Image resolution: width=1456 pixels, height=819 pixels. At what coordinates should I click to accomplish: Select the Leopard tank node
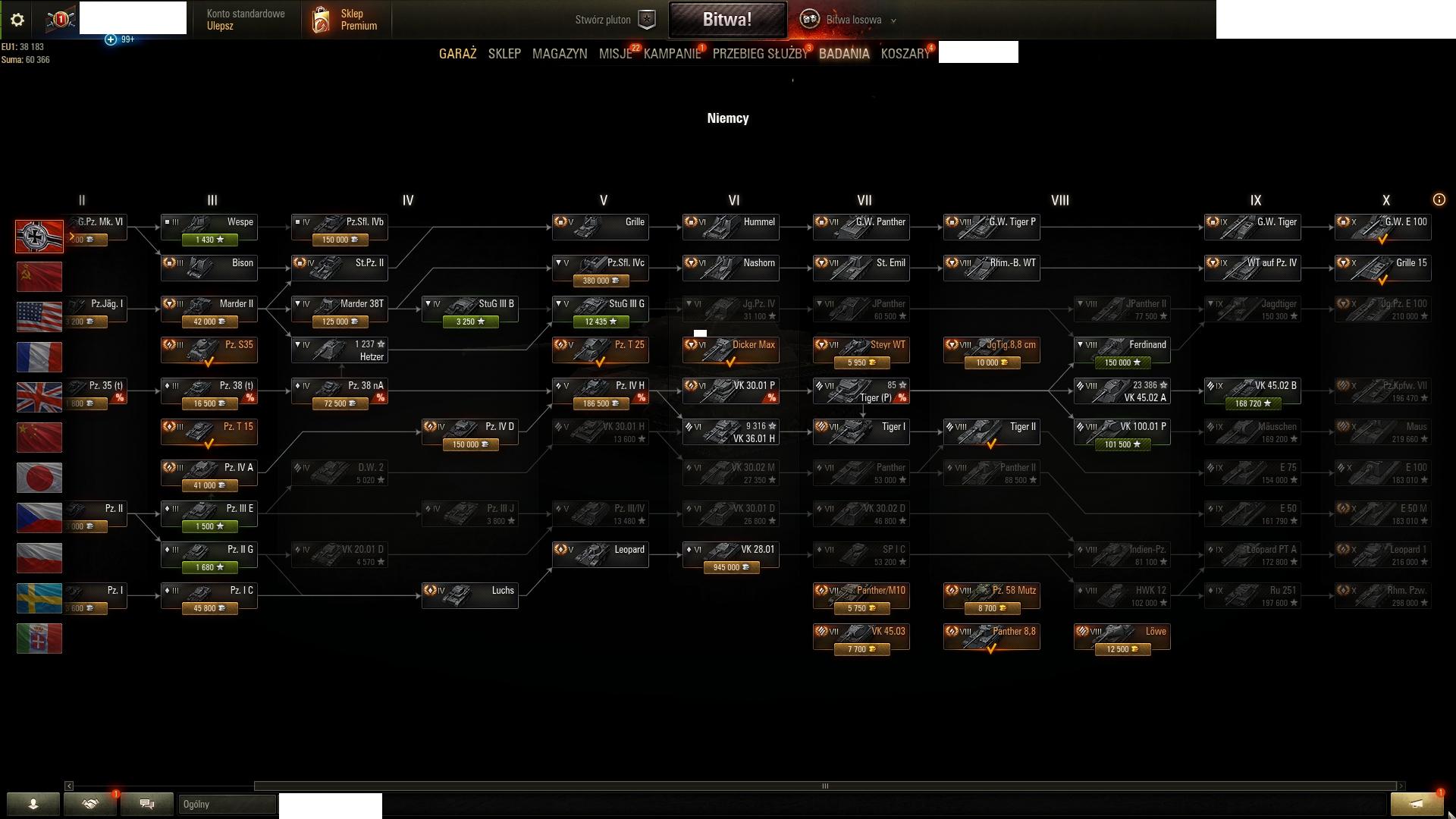pyautogui.click(x=601, y=555)
